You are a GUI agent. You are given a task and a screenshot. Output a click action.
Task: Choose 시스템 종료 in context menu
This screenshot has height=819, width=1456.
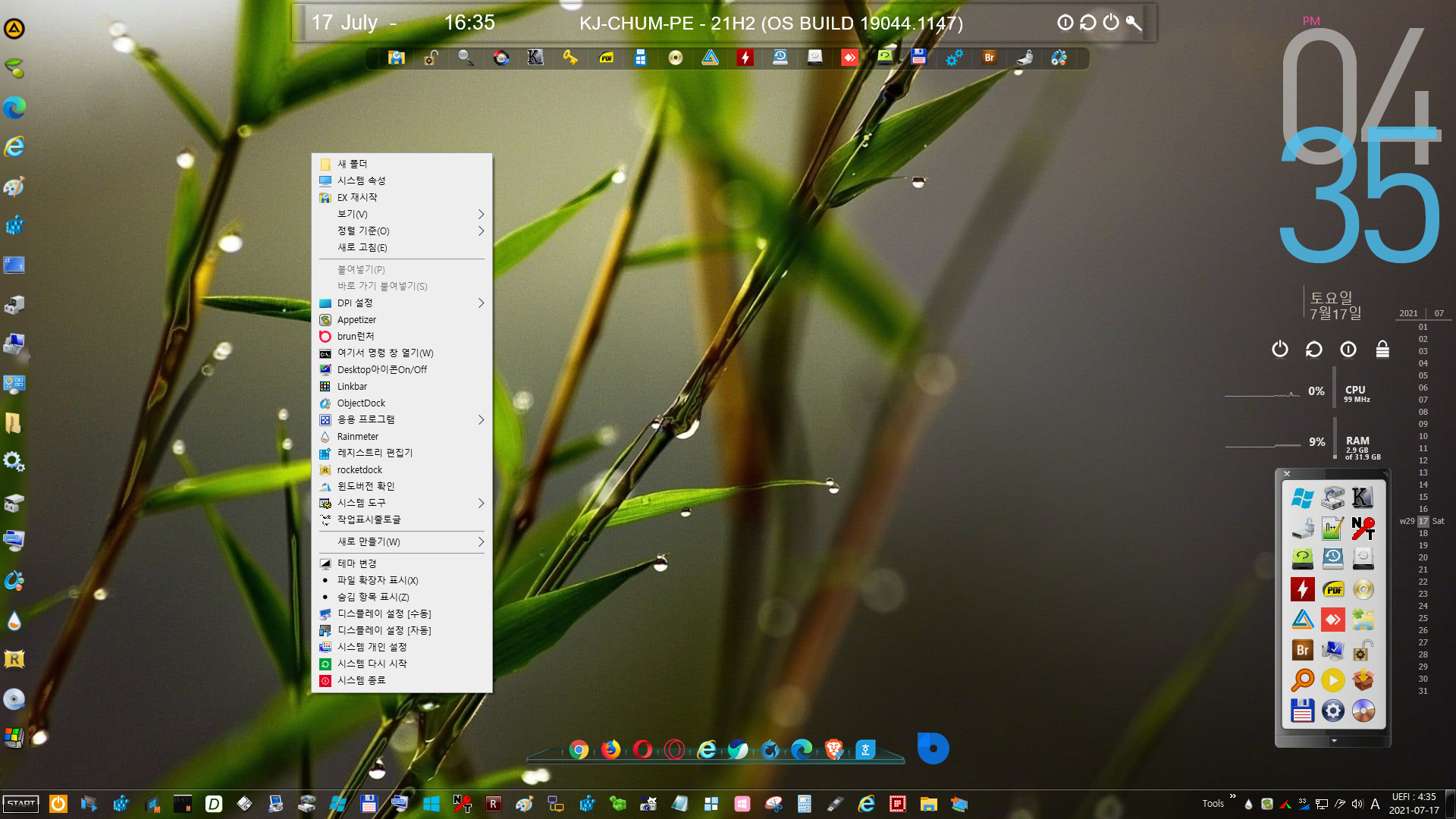click(402, 680)
